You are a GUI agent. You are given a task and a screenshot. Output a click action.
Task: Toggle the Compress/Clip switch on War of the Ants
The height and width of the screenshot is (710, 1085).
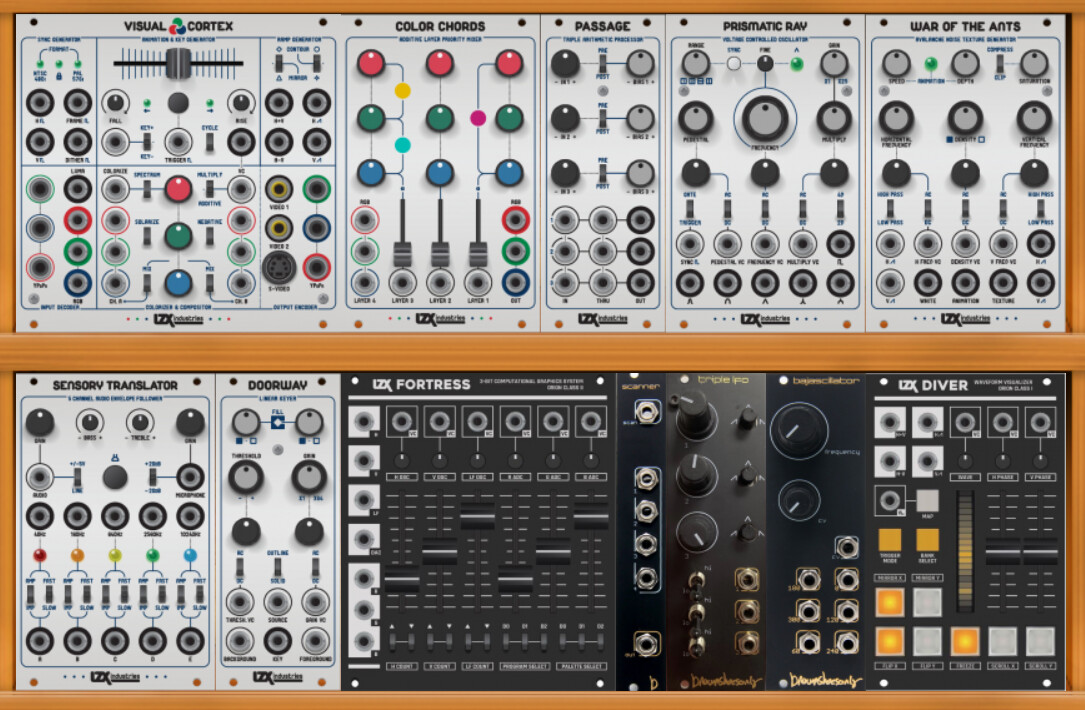pos(1000,64)
